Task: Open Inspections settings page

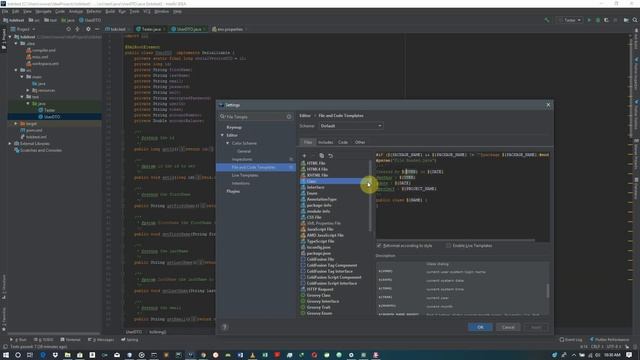Action: coord(242,159)
